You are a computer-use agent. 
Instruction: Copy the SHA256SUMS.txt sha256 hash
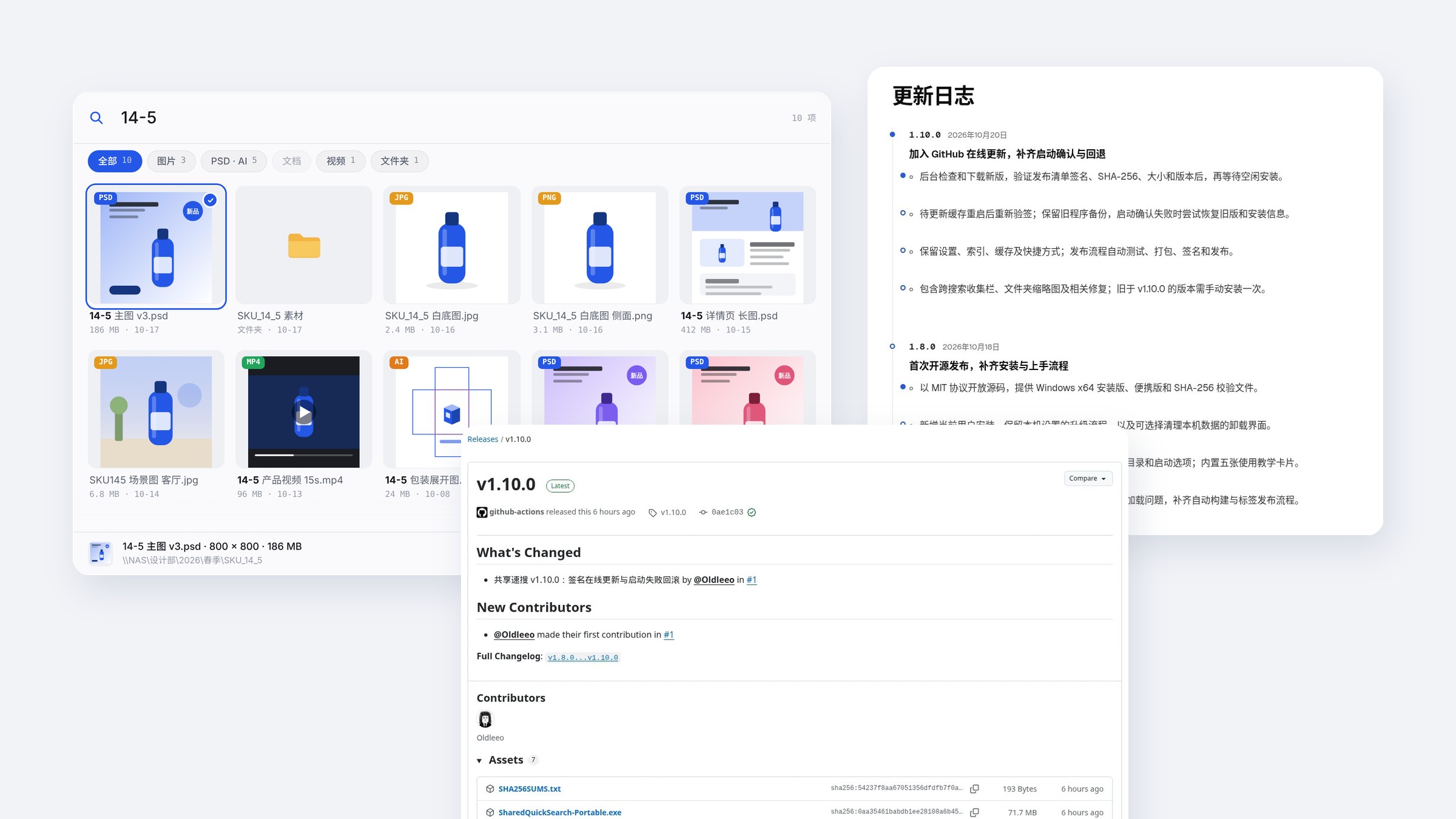pos(974,789)
